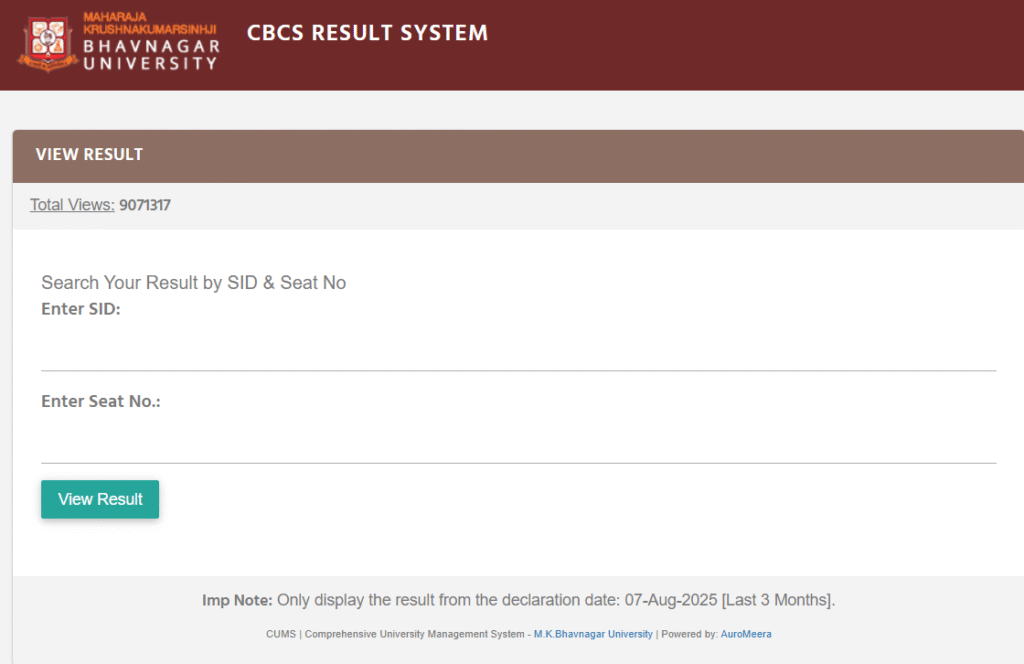Click the CBCS RESULT SYSTEM title
This screenshot has height=664, width=1024.
[x=367, y=33]
